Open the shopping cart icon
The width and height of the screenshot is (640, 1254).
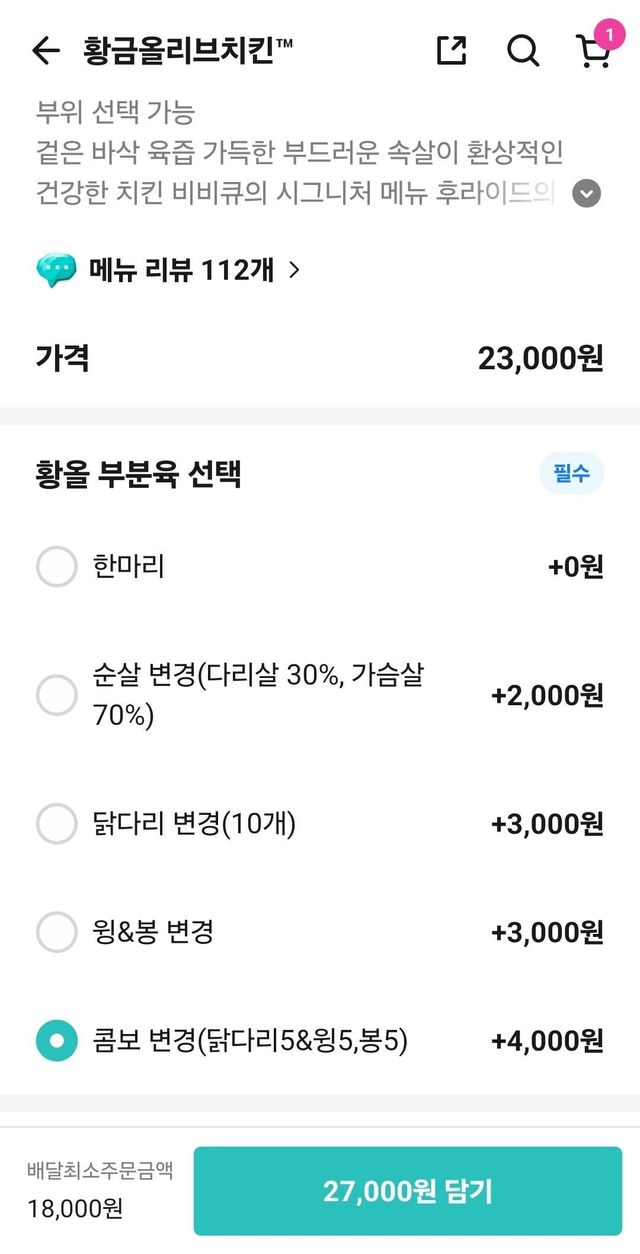[593, 52]
